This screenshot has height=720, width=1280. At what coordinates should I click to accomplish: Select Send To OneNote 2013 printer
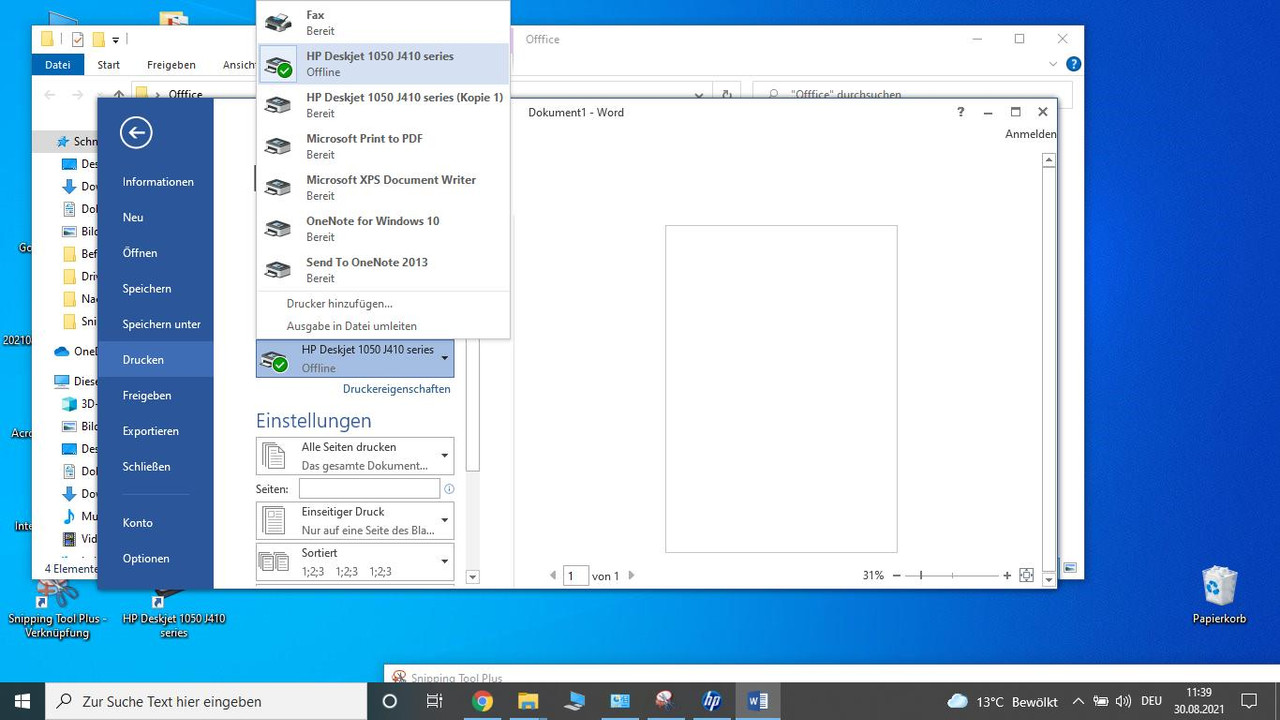(x=383, y=269)
